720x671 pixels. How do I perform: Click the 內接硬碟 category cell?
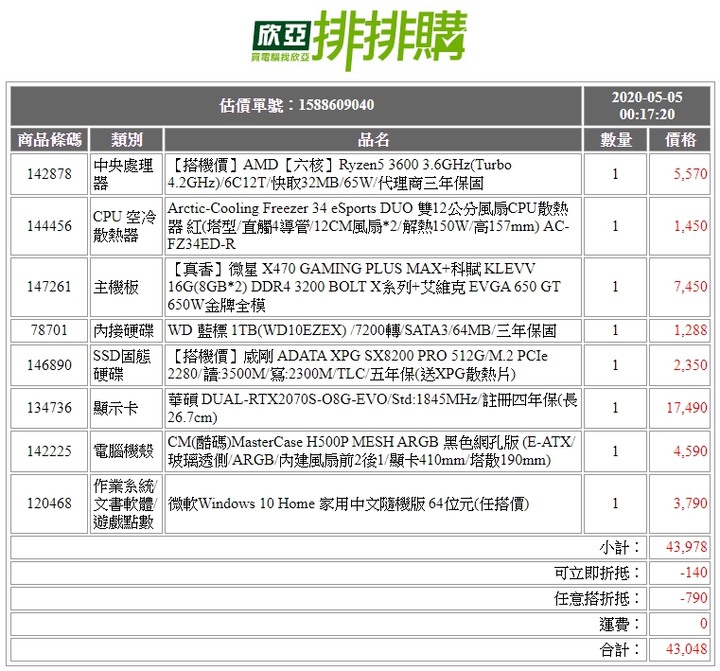126,330
